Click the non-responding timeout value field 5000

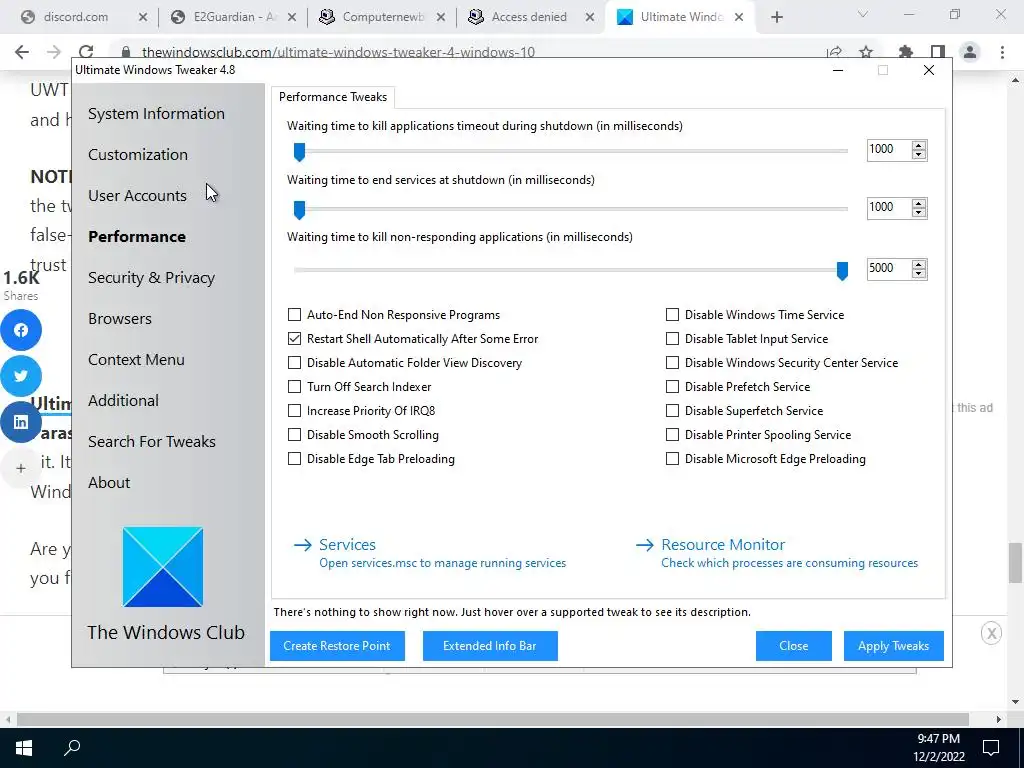coord(889,268)
